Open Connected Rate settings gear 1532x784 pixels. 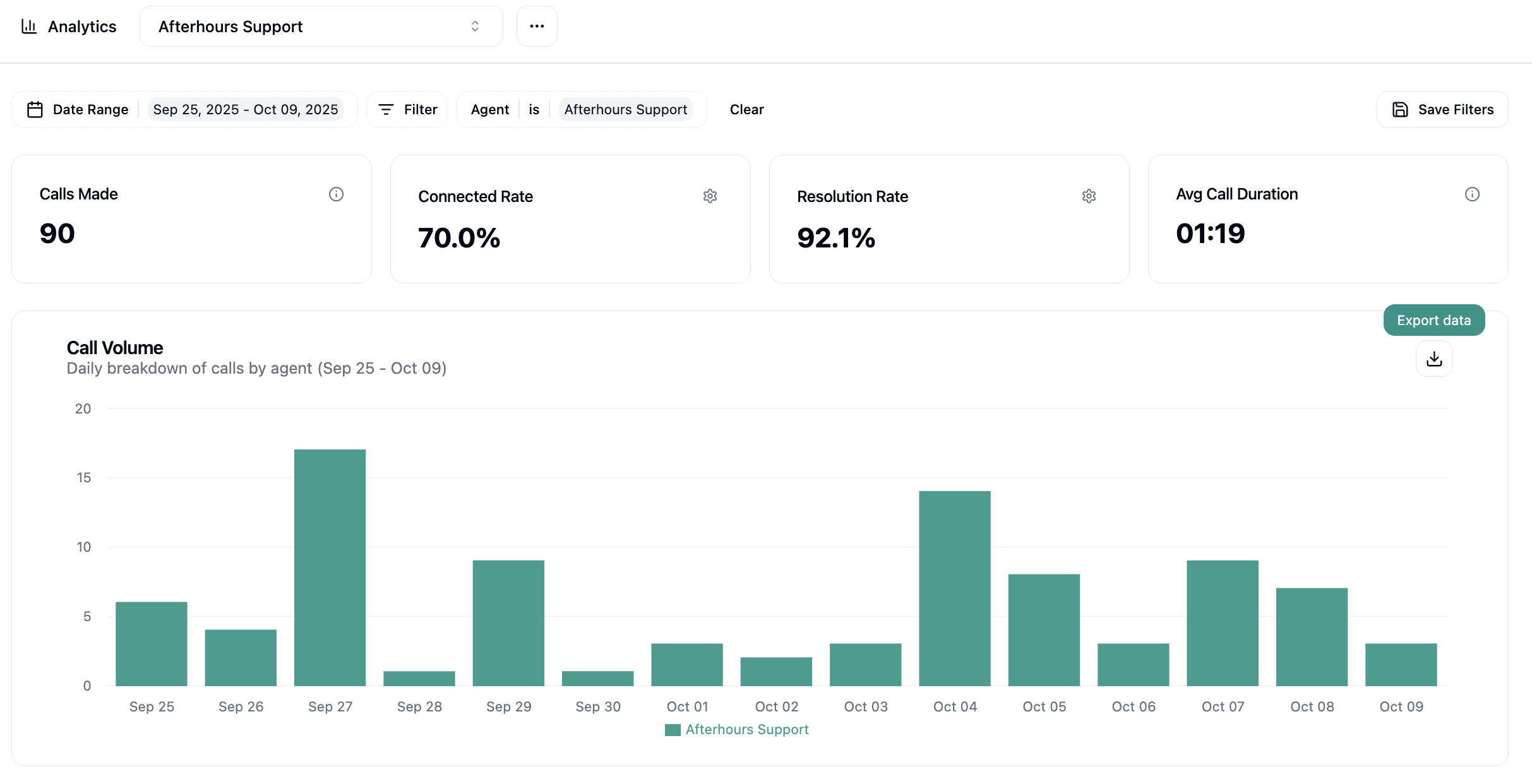[710, 196]
